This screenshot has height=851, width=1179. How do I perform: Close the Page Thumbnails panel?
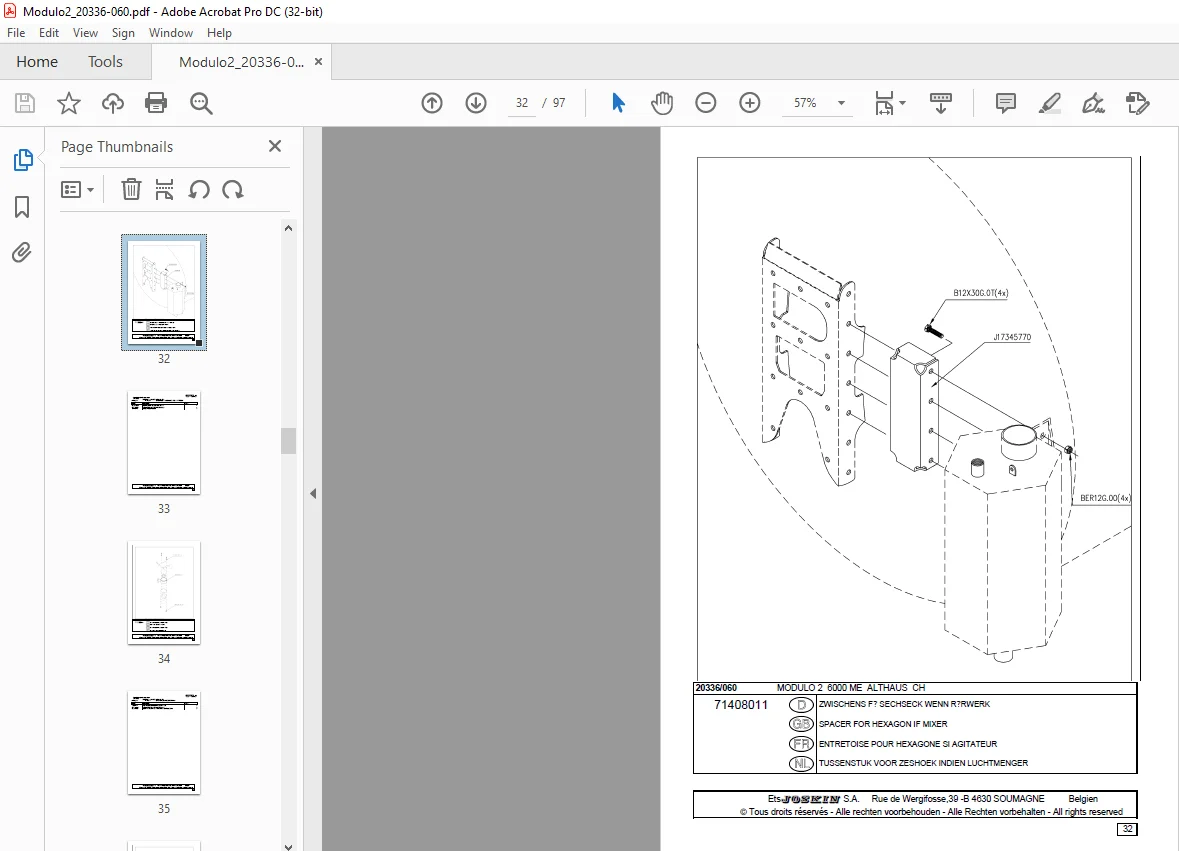click(275, 146)
